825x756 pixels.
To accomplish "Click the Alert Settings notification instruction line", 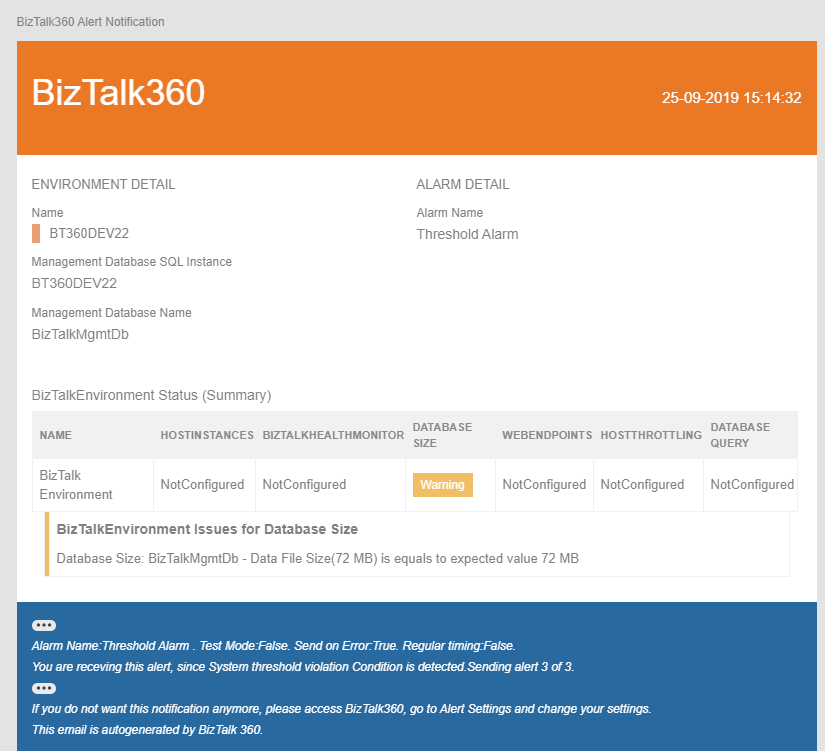I will tap(341, 709).
